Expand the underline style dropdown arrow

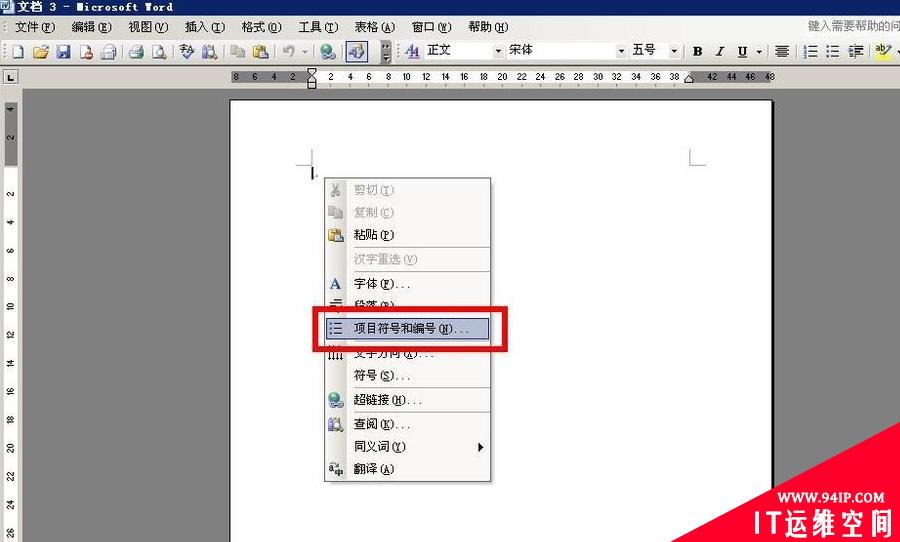point(759,52)
